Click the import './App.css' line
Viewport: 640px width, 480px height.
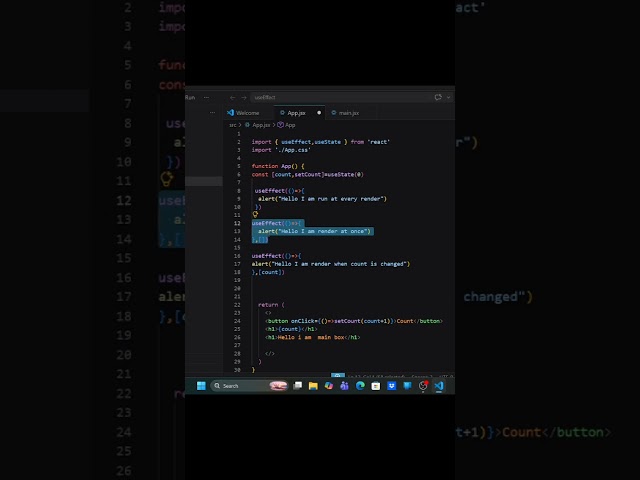pos(281,150)
